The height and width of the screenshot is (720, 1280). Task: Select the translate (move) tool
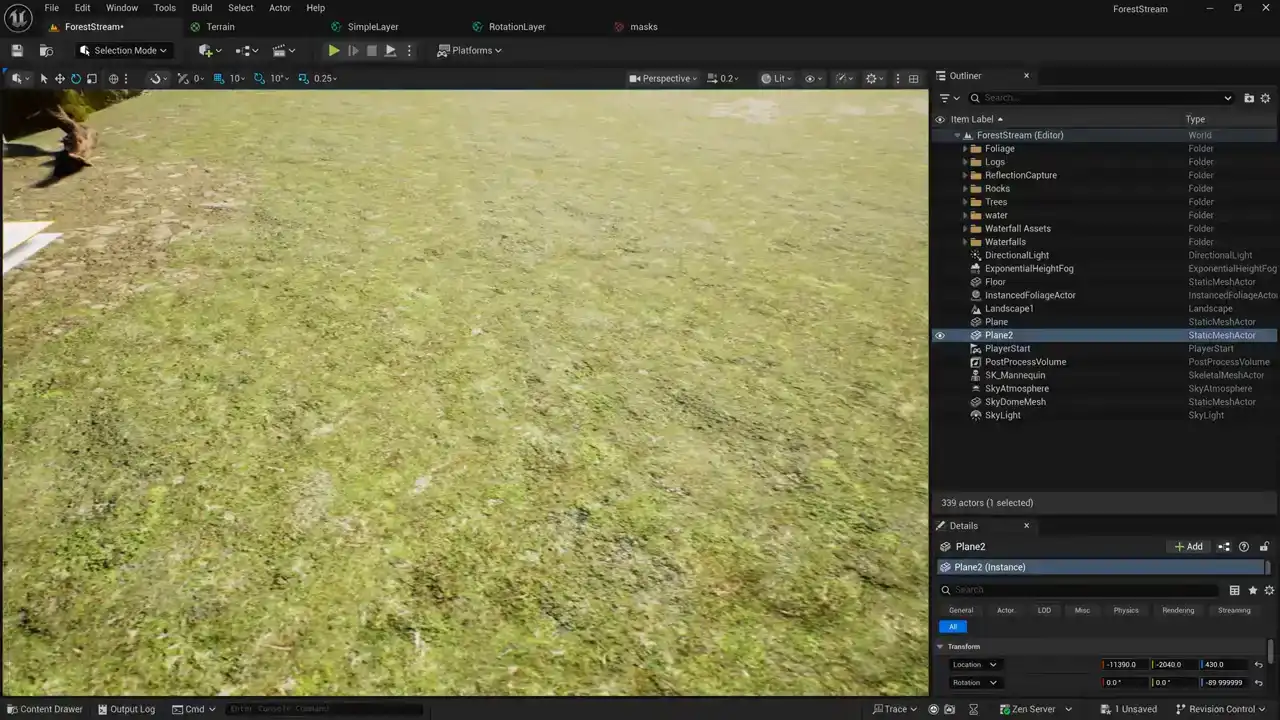tap(59, 78)
